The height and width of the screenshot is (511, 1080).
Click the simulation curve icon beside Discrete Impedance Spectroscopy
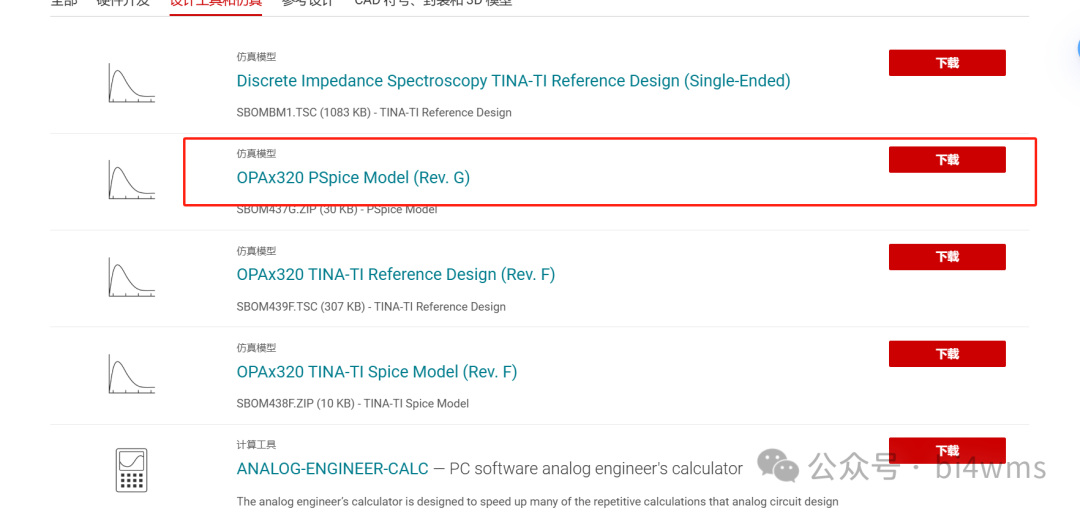(x=131, y=83)
